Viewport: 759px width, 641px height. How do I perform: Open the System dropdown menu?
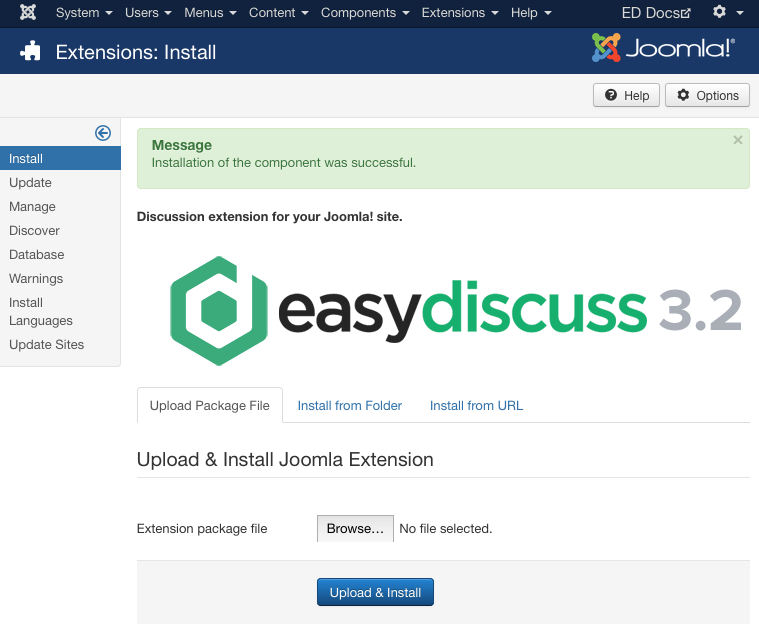coord(84,13)
